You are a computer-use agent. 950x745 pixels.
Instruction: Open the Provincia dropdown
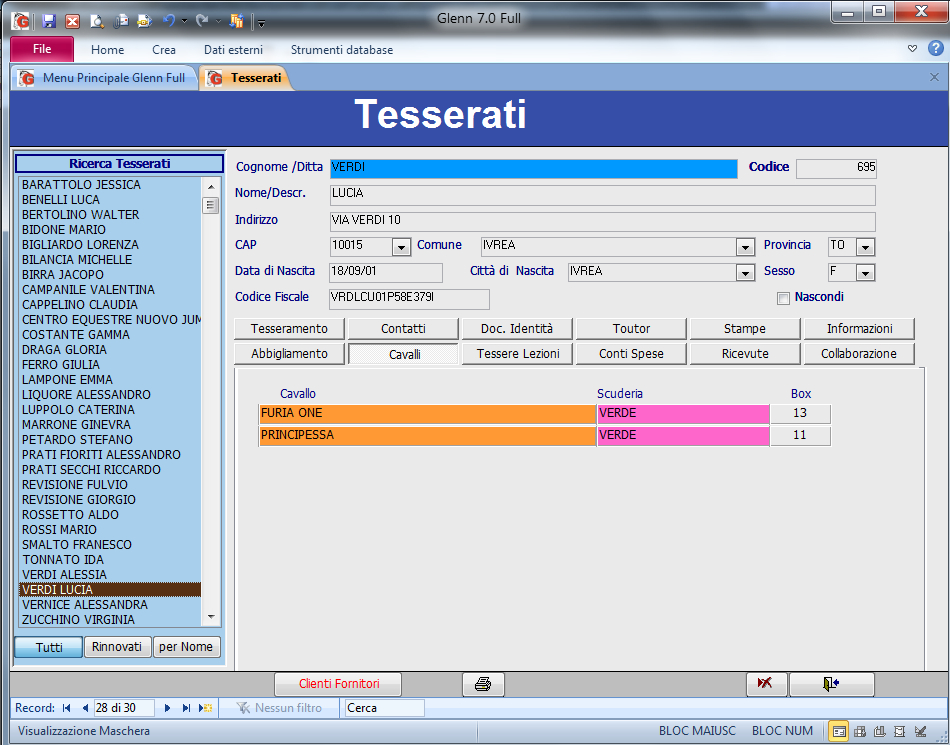[866, 247]
